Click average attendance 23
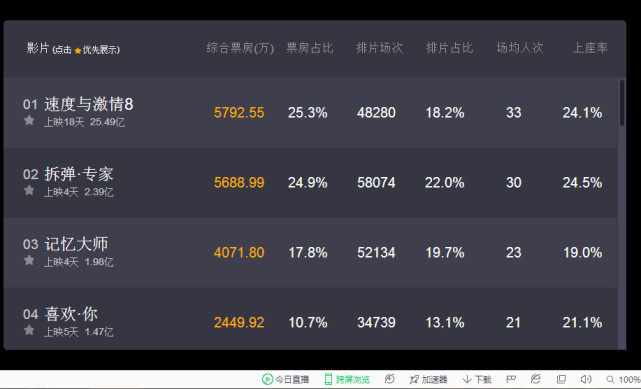 click(513, 252)
